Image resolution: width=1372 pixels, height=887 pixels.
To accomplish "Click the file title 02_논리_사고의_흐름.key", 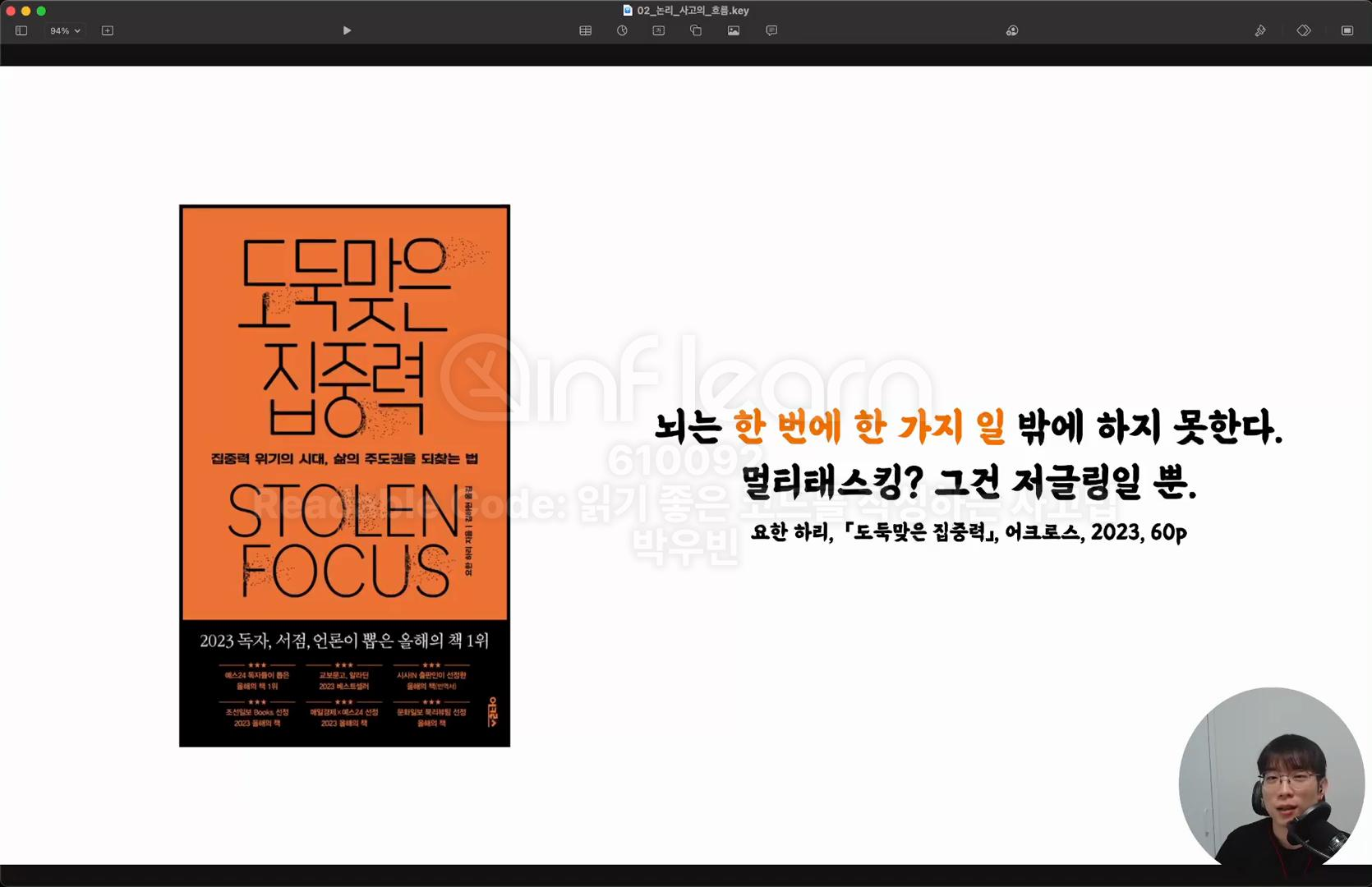I will point(693,11).
